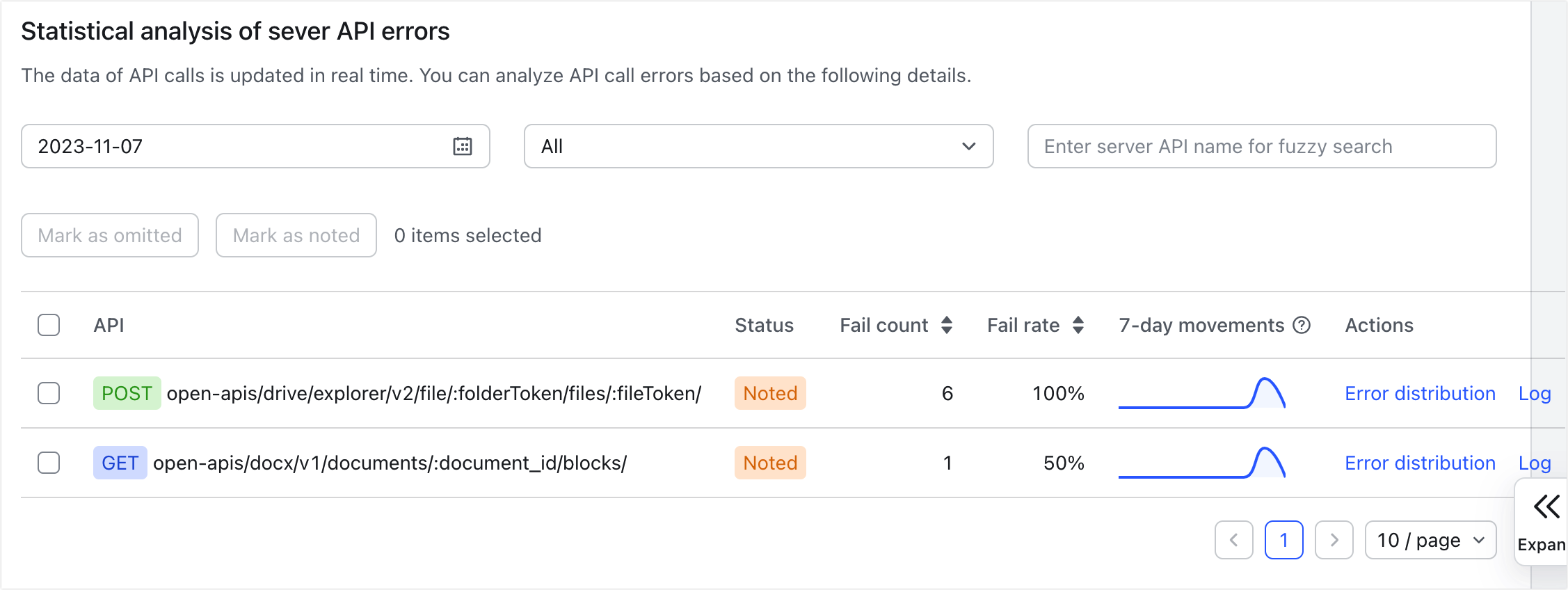Screen dimensions: 1568x590
Task: Click the Status column header
Action: pos(764,325)
